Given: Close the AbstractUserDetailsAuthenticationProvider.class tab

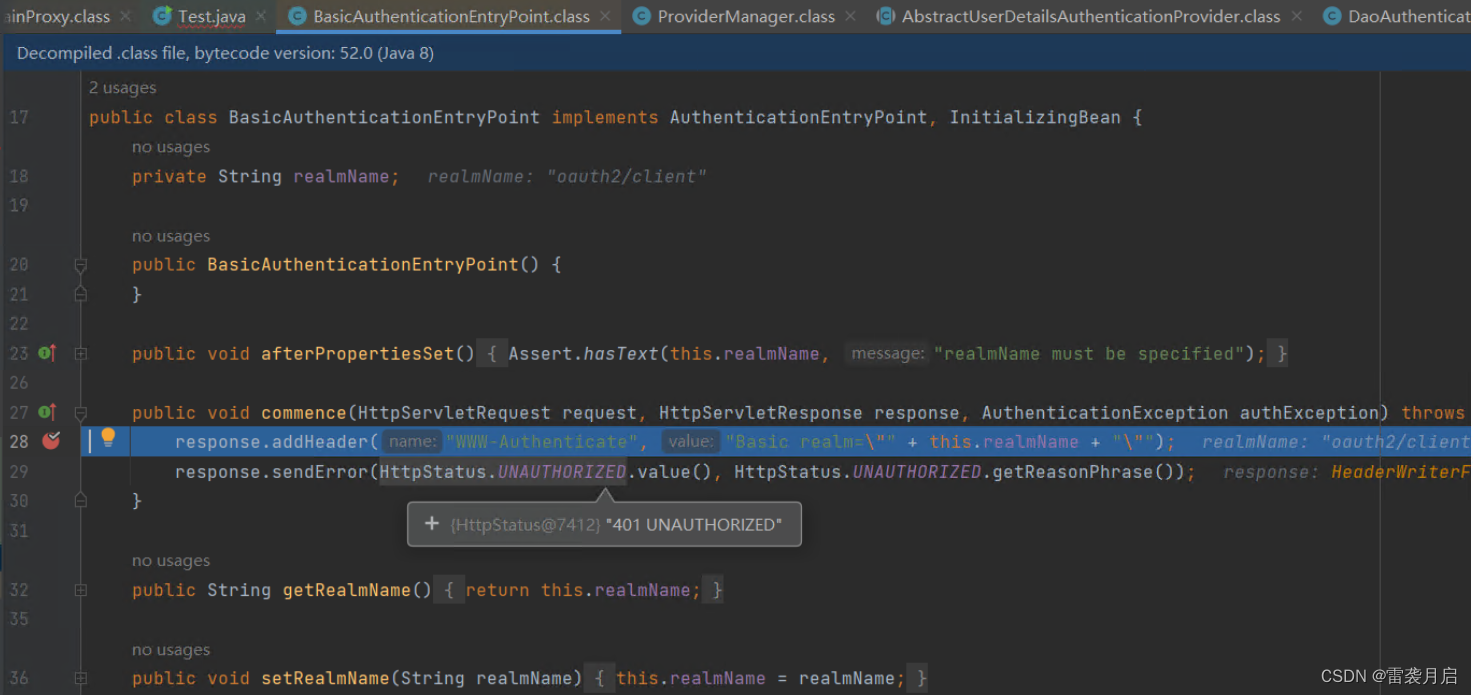Looking at the screenshot, I should [x=1296, y=16].
